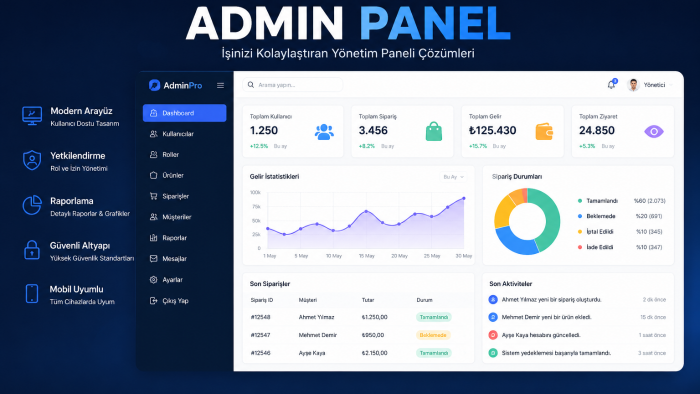
Task: Open the Bu Ay period dropdown
Action: 453,177
